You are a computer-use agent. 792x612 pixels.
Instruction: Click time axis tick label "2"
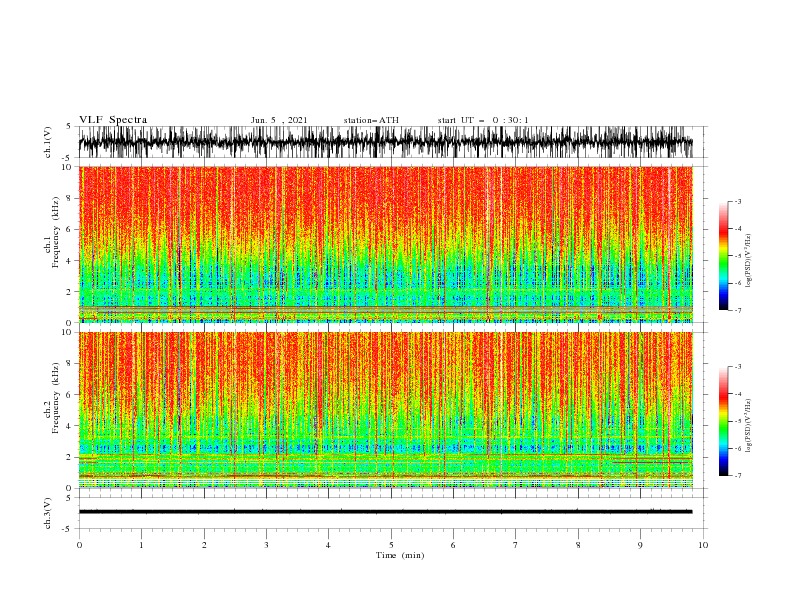[x=204, y=545]
